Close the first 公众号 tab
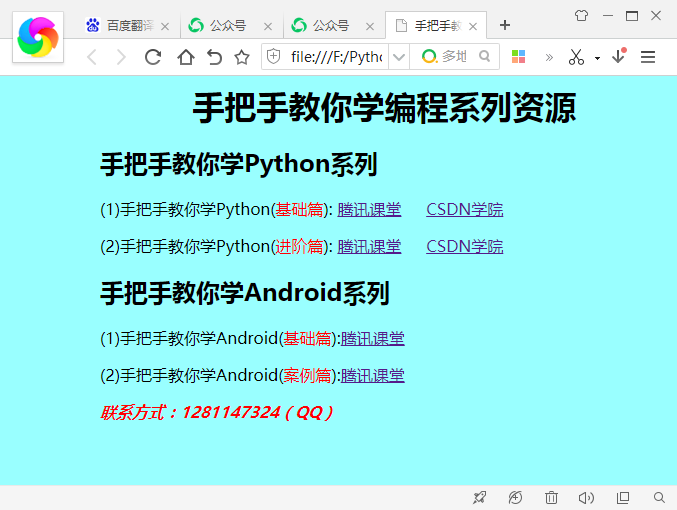 pyautogui.click(x=268, y=27)
